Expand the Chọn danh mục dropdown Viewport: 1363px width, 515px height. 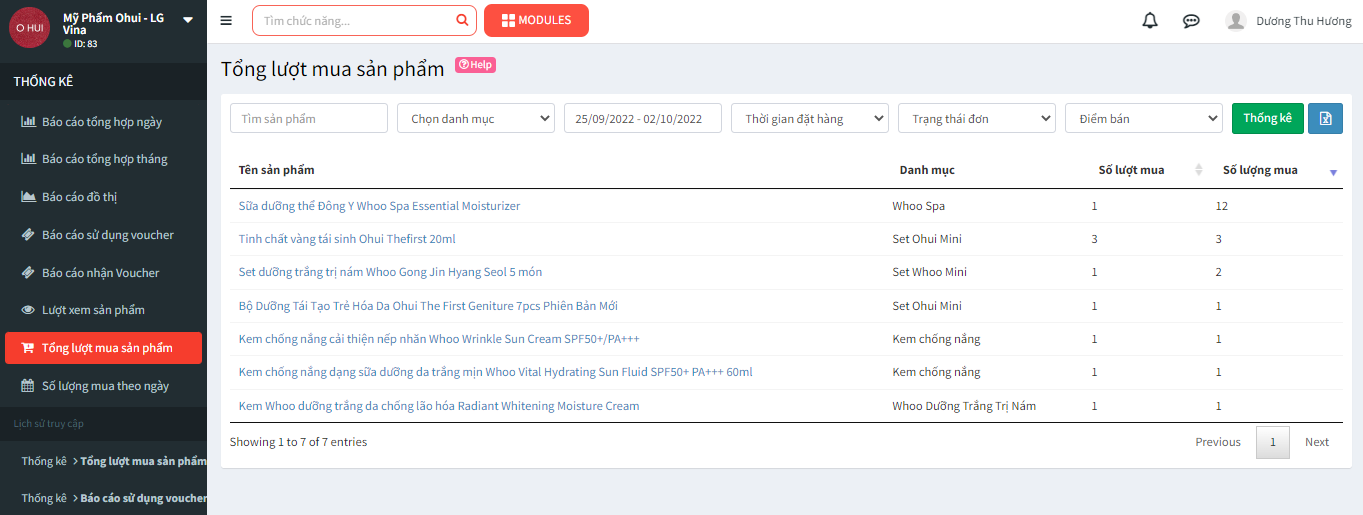(x=476, y=118)
